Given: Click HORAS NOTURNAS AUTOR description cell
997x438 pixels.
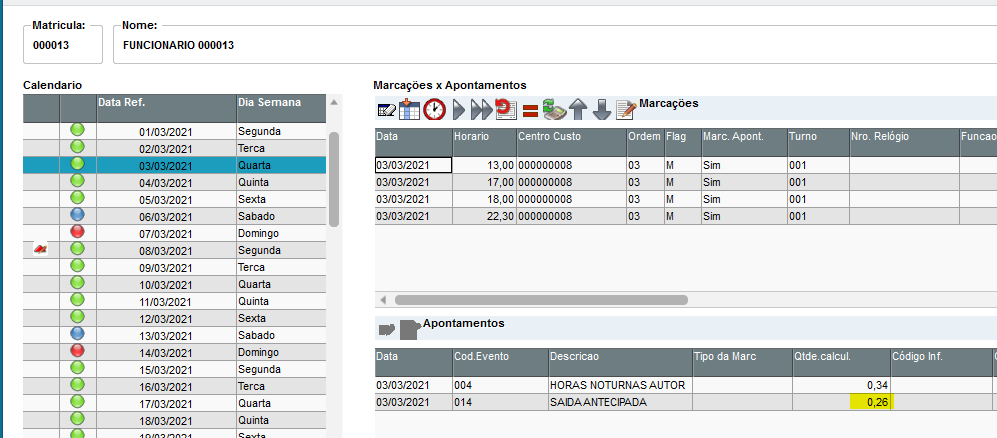Looking at the screenshot, I should coord(620,385).
